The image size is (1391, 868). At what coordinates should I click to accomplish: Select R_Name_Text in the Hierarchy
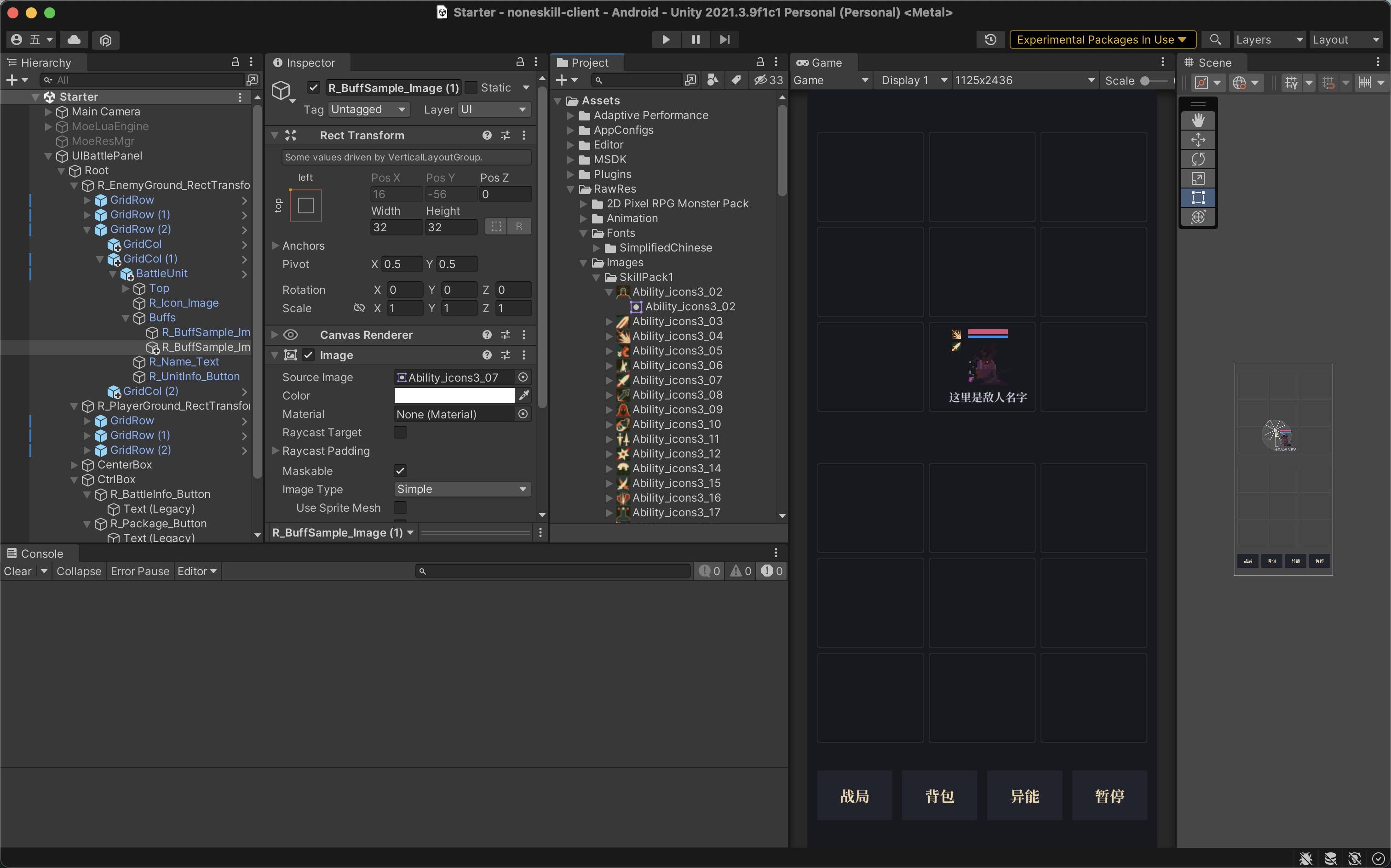pos(184,362)
